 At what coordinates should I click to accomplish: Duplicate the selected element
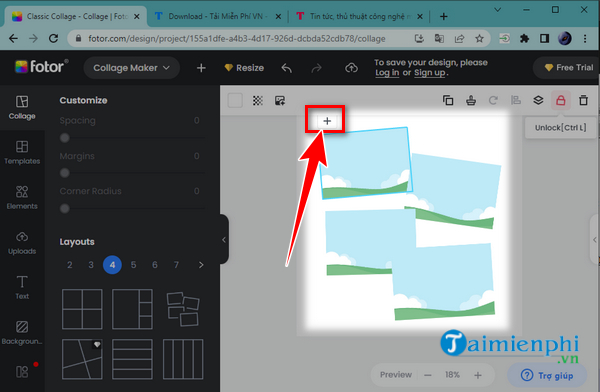click(448, 100)
